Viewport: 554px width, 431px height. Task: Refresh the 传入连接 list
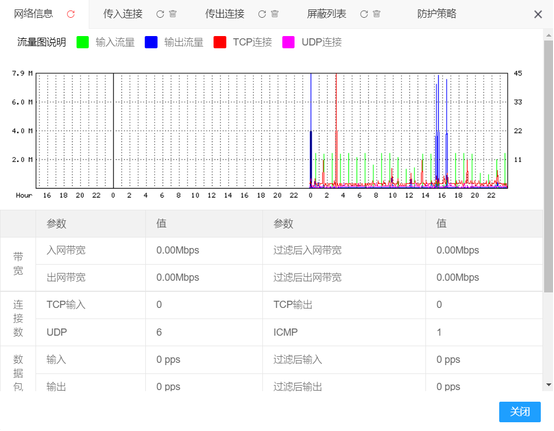[160, 14]
